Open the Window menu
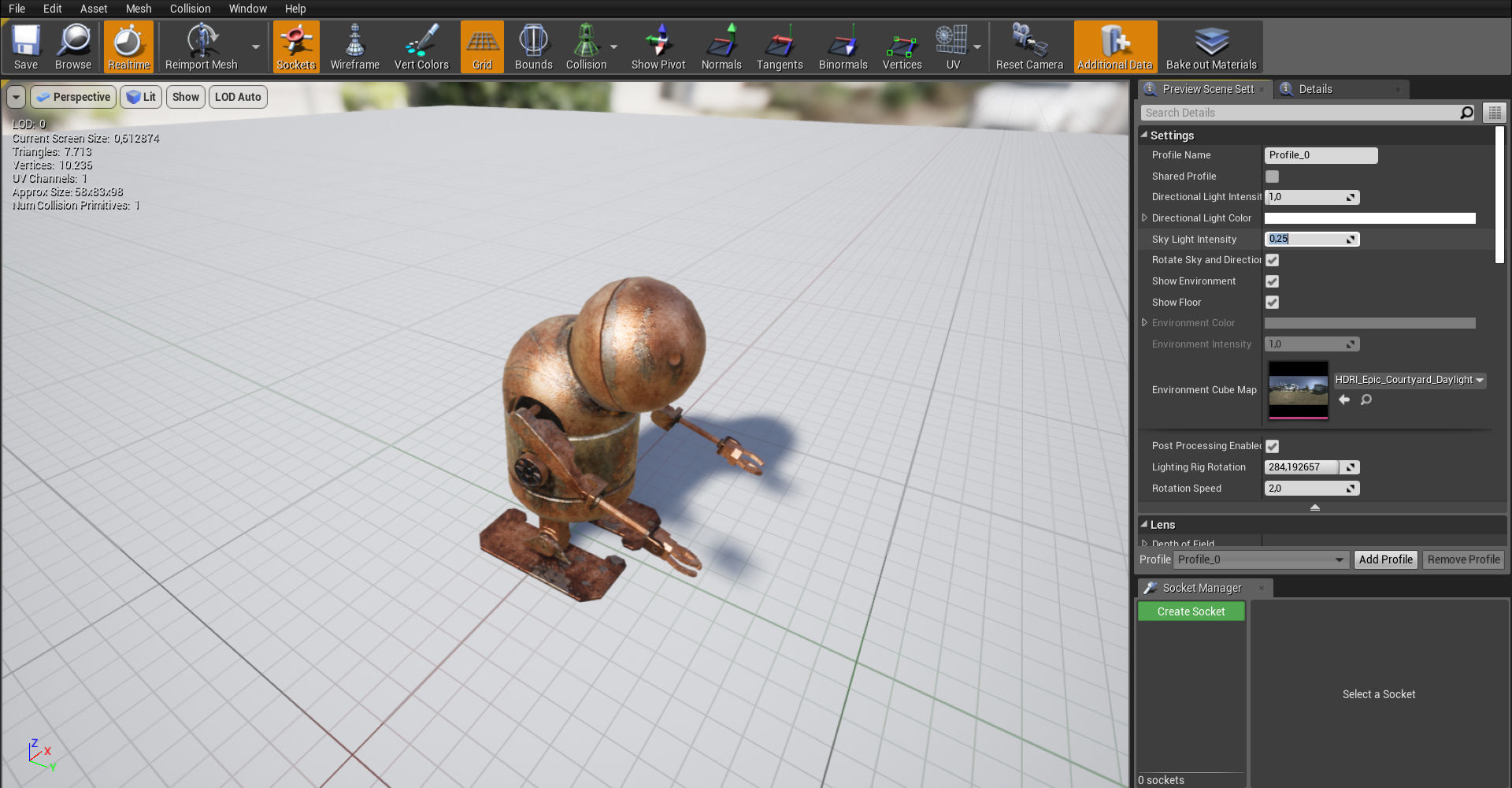 click(x=248, y=9)
